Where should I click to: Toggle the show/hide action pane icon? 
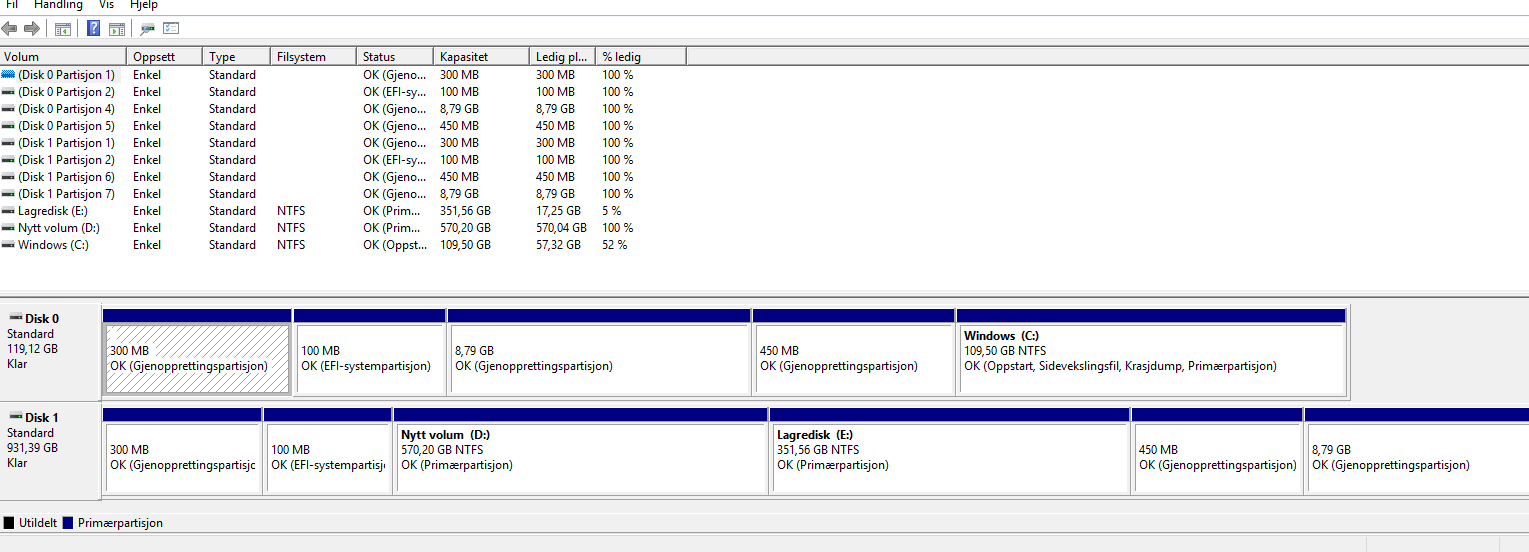coord(117,28)
